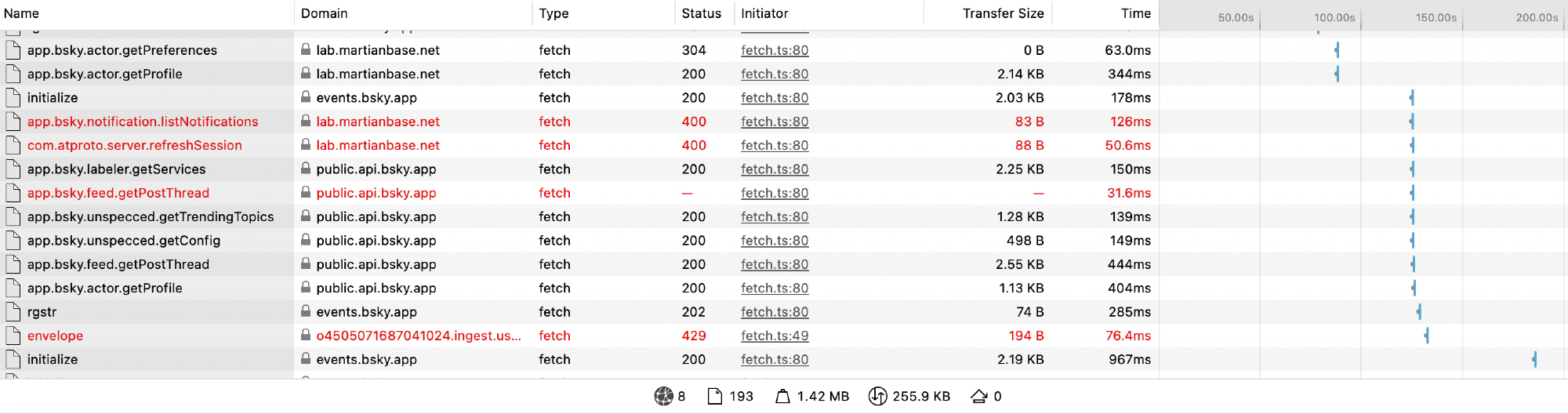This screenshot has width=1568, height=414.
Task: Click the lock icon next to the ingest domain
Action: tap(306, 335)
